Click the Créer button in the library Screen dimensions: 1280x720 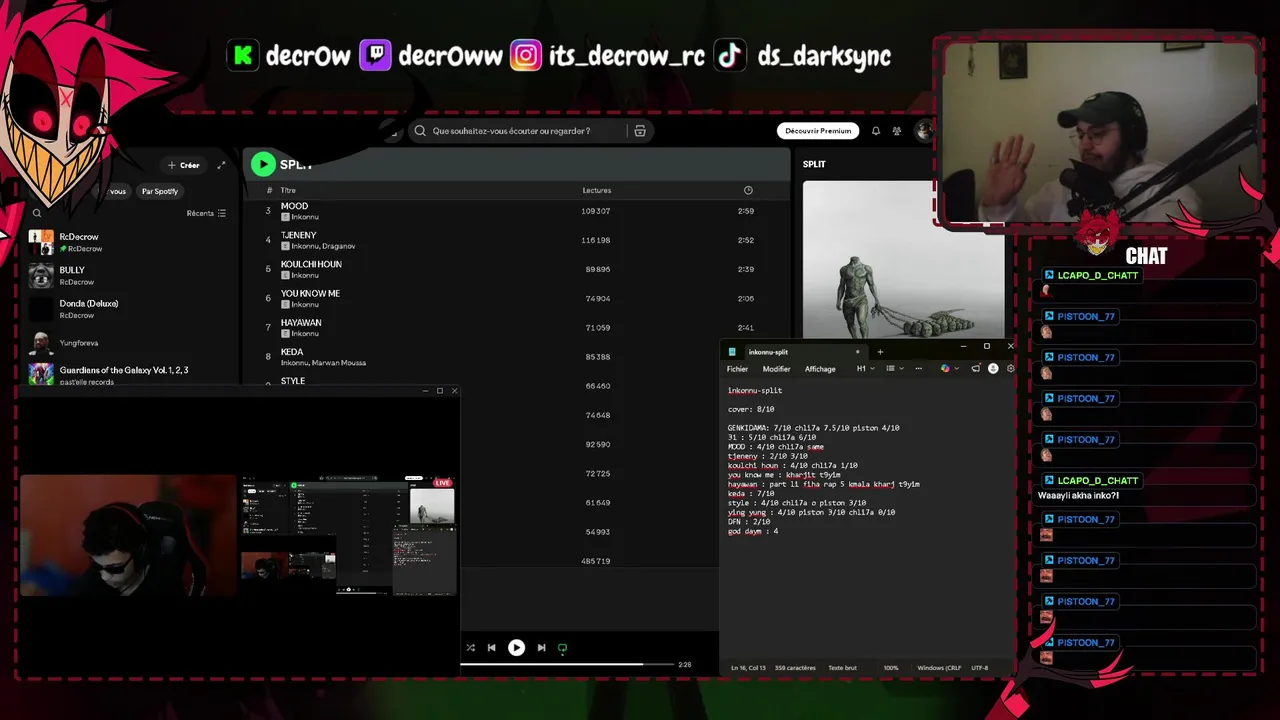pyautogui.click(x=184, y=165)
